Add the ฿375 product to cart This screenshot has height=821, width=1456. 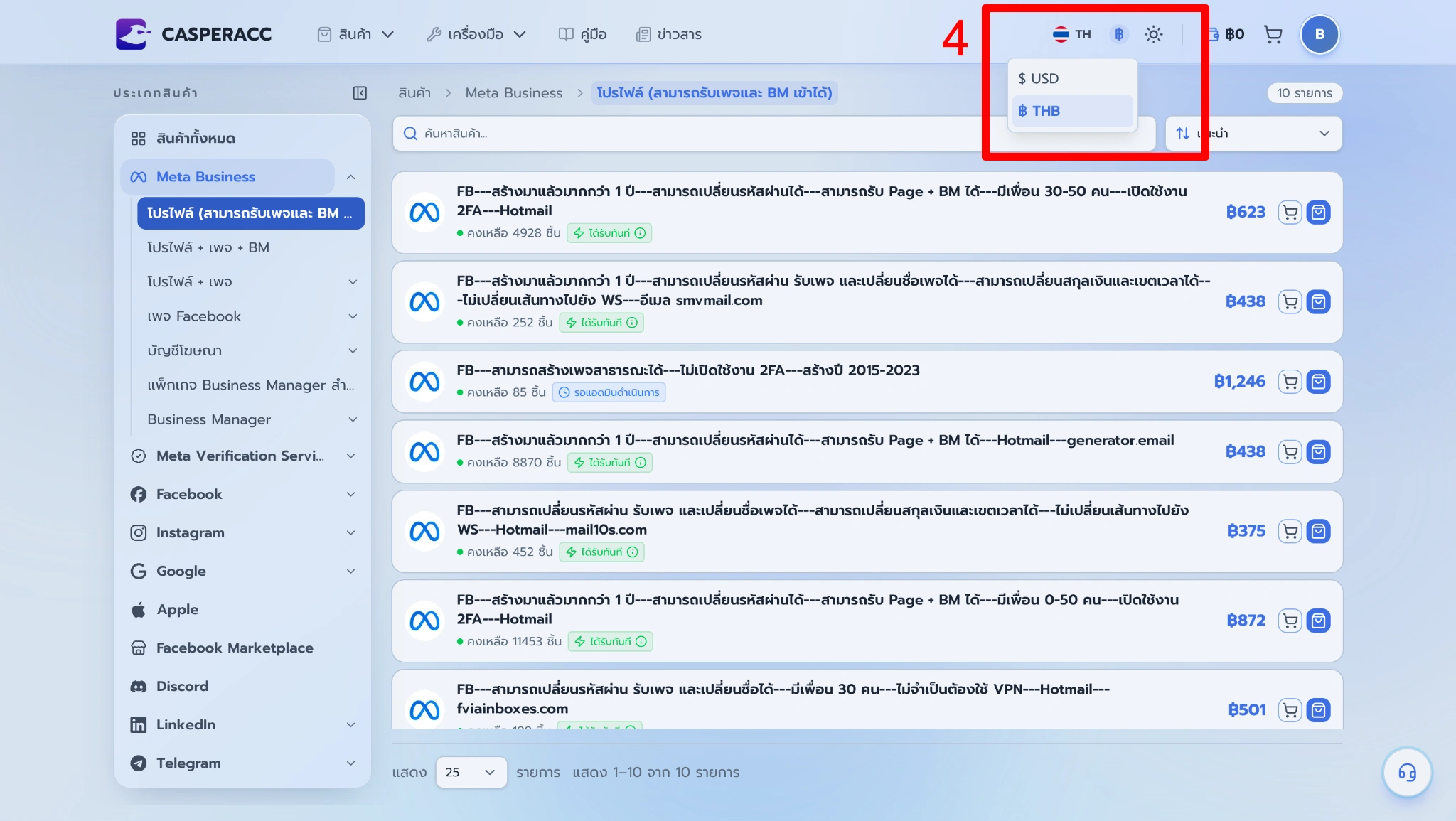click(1290, 531)
